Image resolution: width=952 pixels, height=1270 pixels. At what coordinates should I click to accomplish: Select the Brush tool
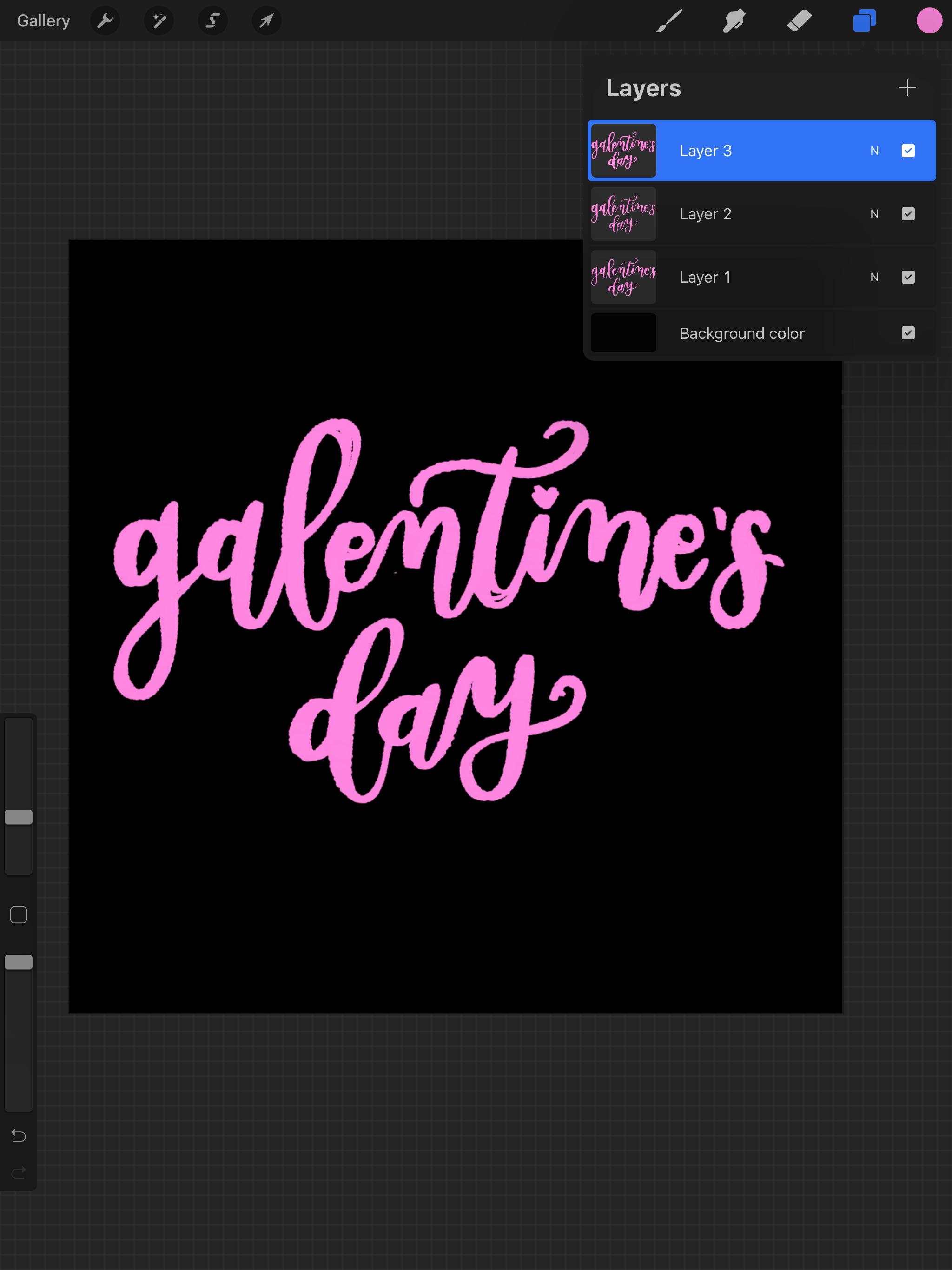(669, 21)
